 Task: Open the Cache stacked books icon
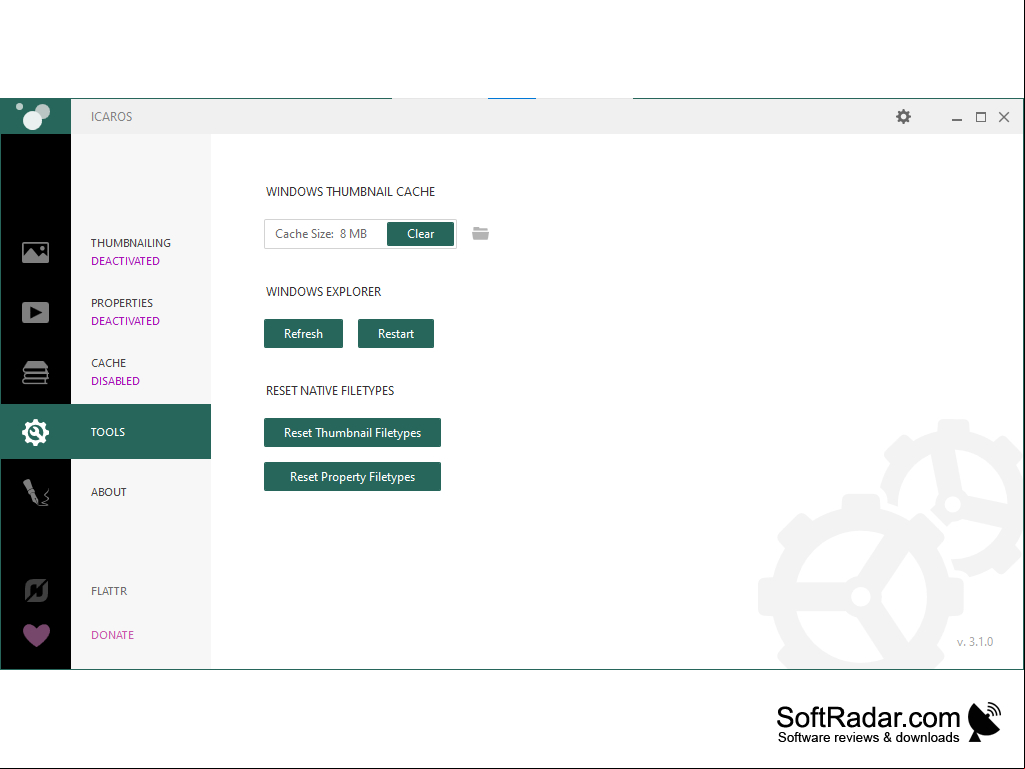coord(35,373)
